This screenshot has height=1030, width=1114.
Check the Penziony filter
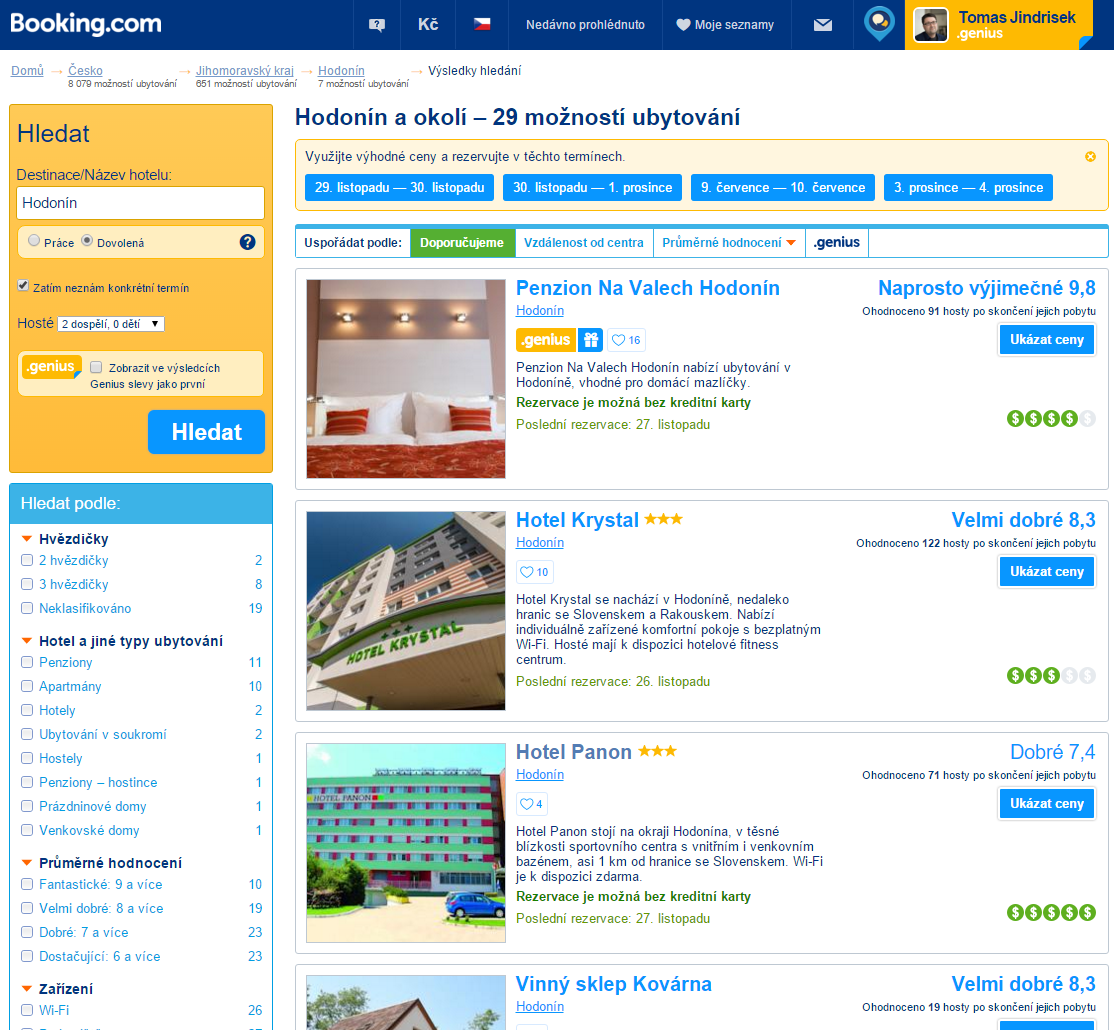click(x=27, y=662)
